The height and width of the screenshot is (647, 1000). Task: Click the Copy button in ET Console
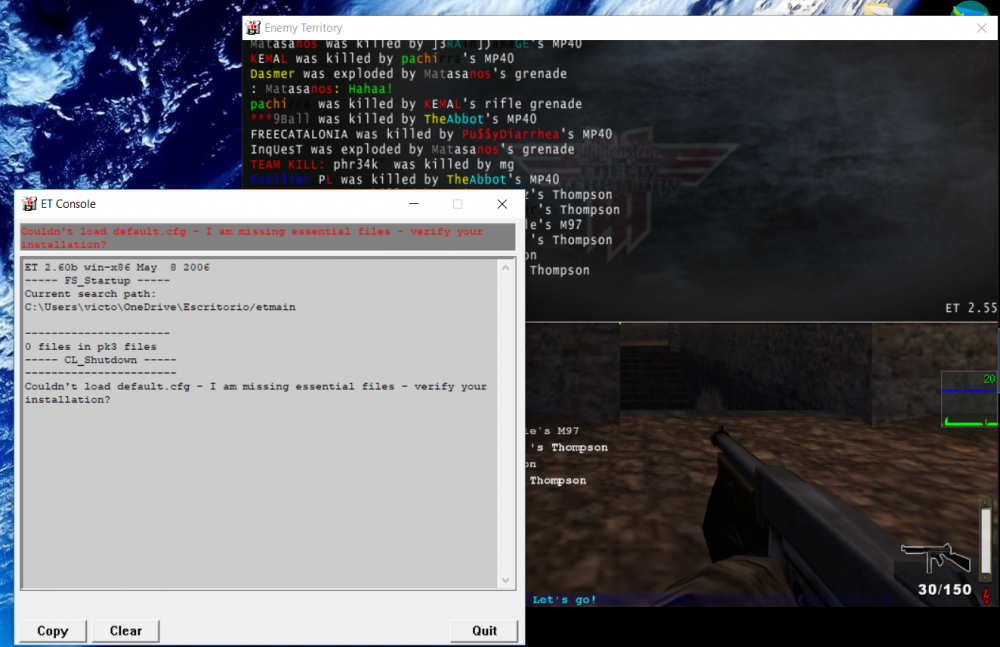click(53, 630)
